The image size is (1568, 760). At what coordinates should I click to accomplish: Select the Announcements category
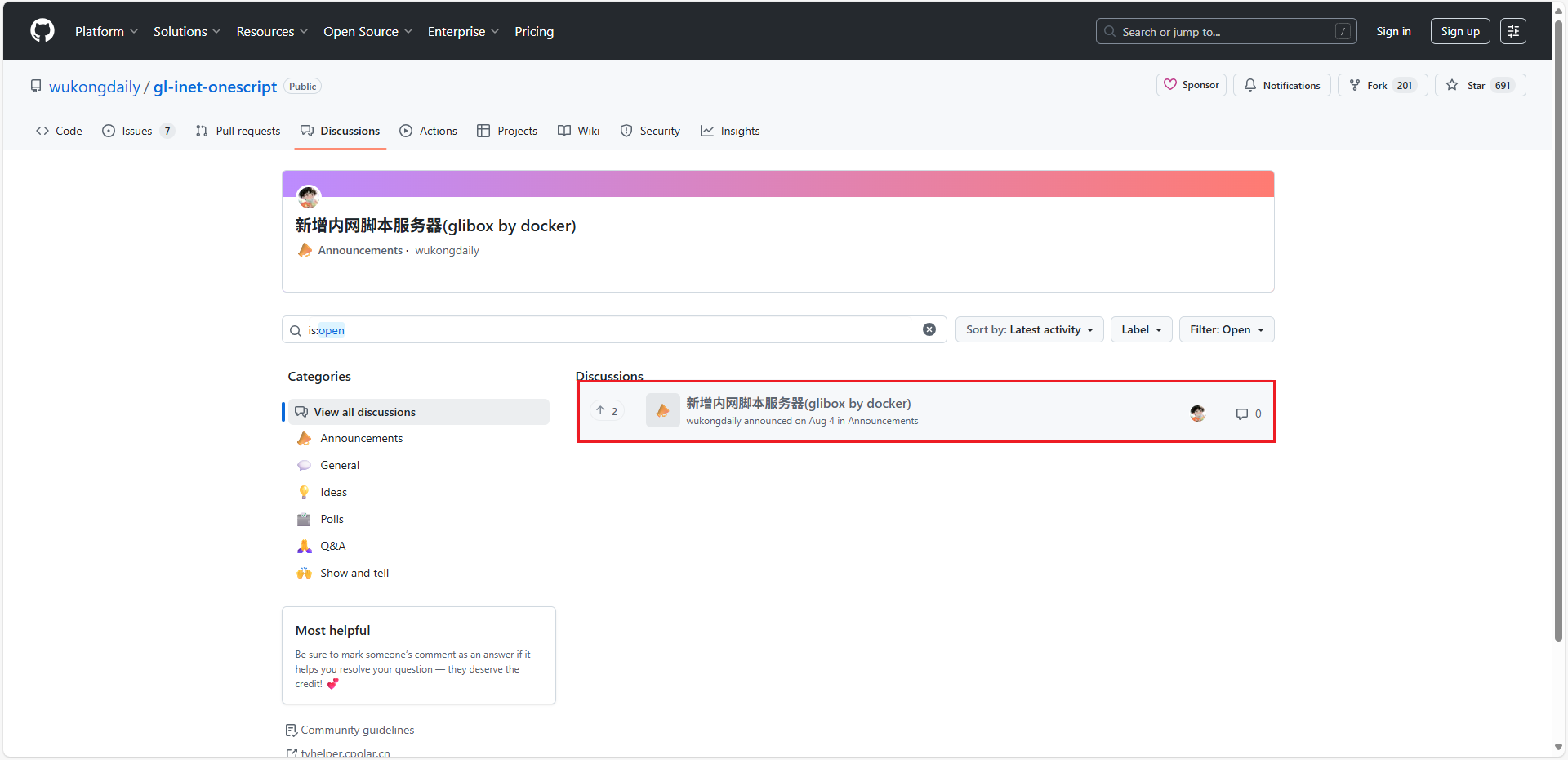[x=361, y=438]
